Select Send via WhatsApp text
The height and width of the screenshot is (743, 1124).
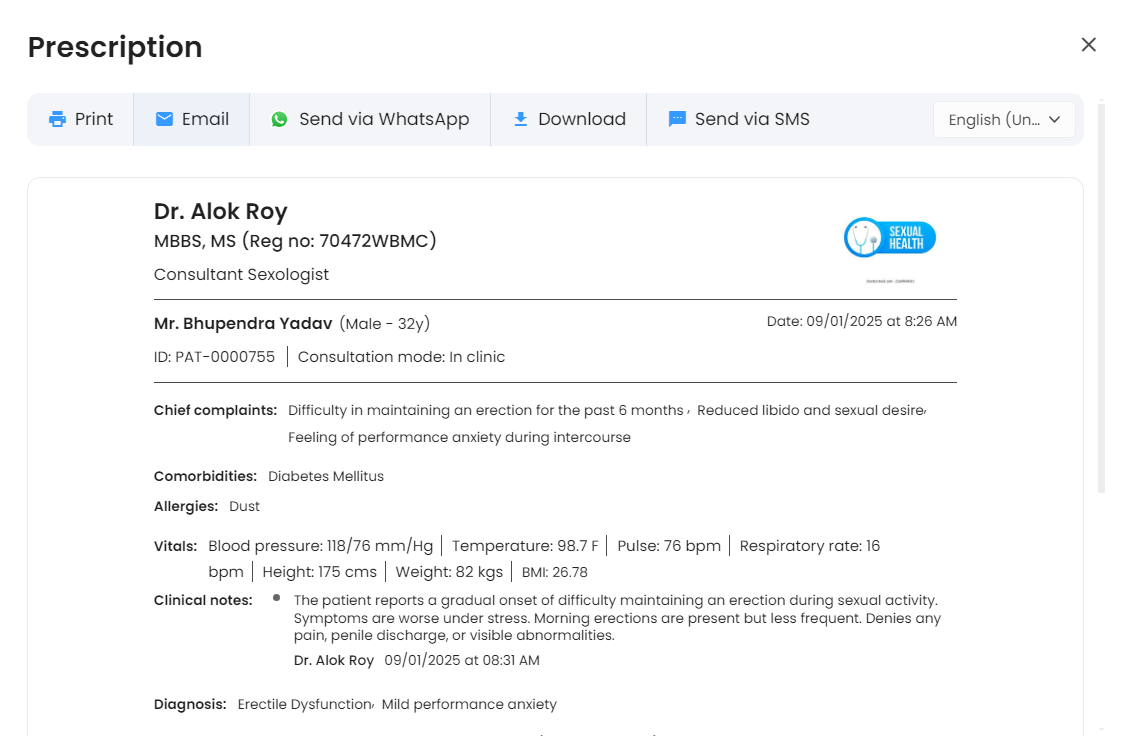384,120
